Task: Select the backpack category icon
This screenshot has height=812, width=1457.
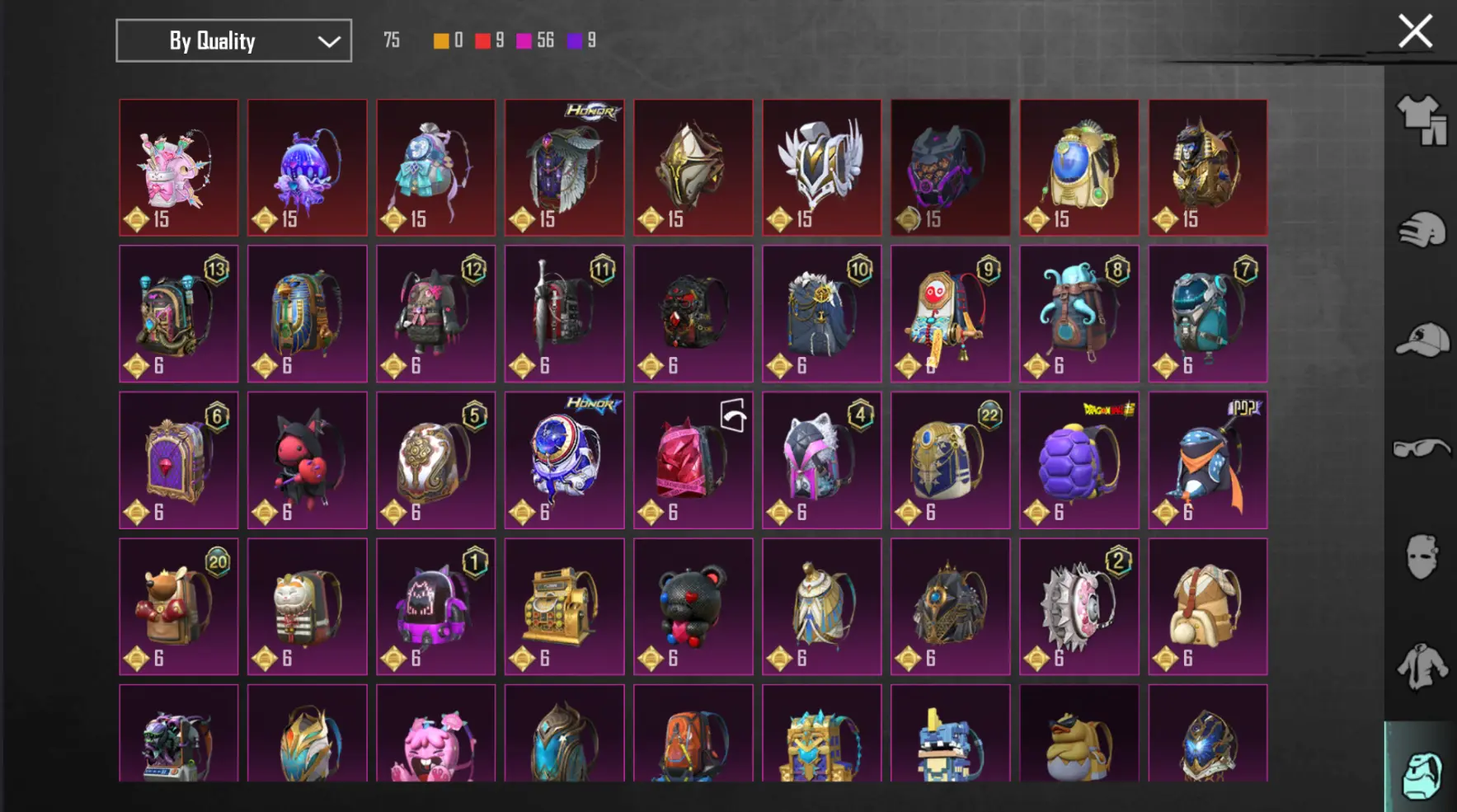Action: (1422, 775)
